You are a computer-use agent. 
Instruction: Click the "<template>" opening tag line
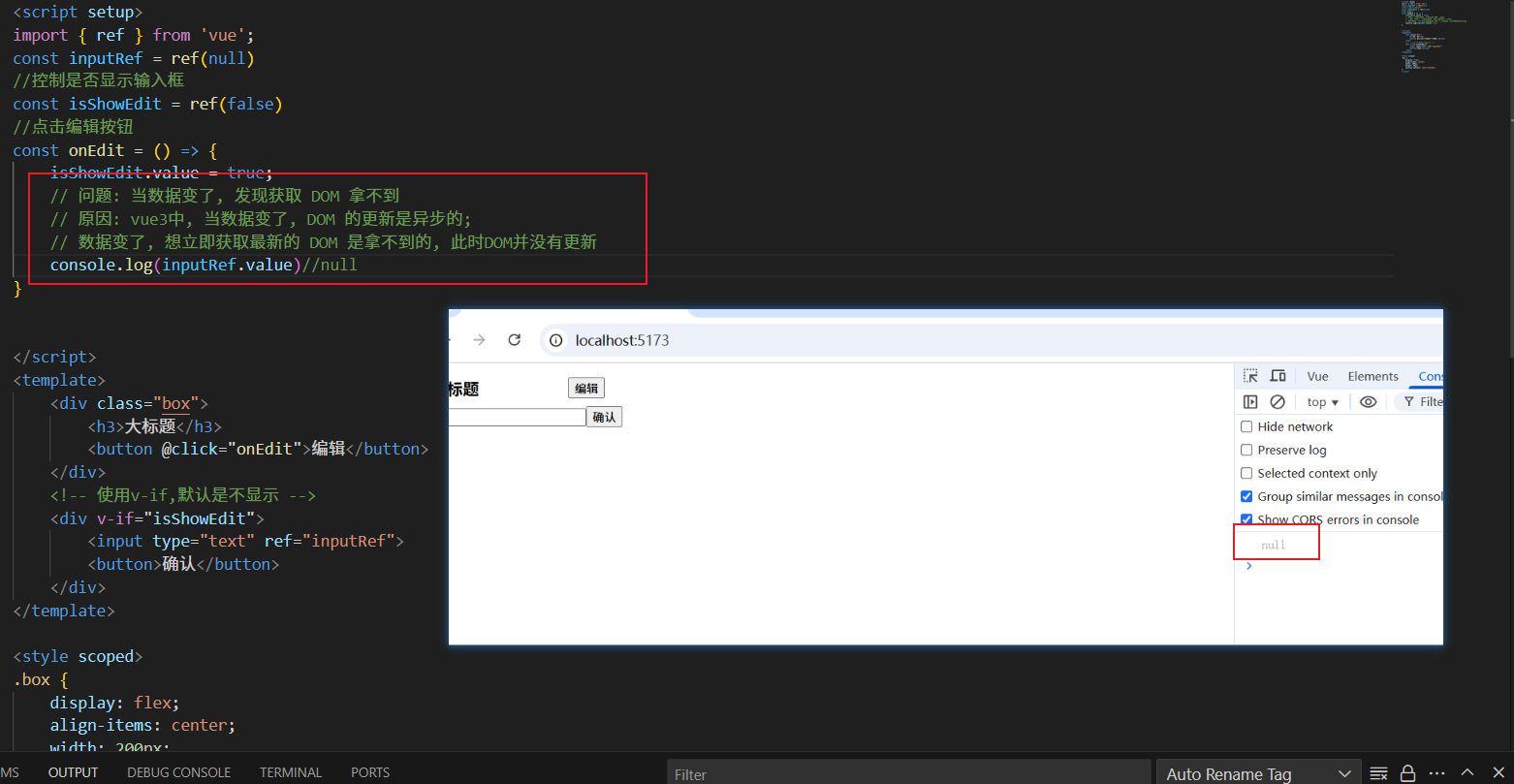[59, 380]
